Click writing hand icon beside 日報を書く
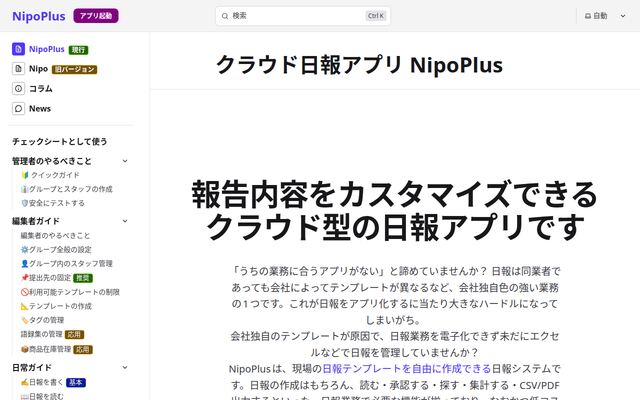 point(24,382)
